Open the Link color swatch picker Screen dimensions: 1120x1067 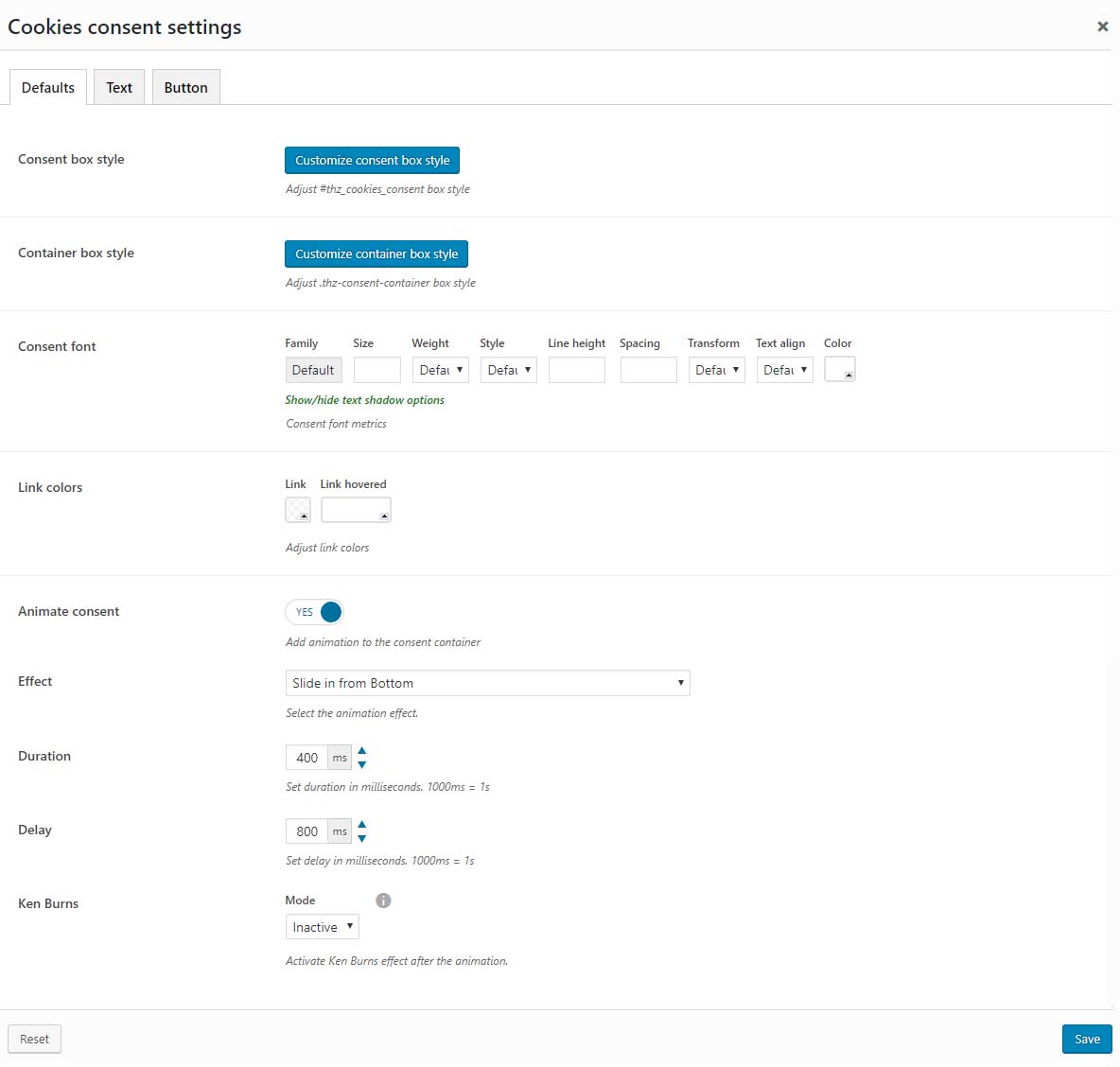(x=298, y=510)
